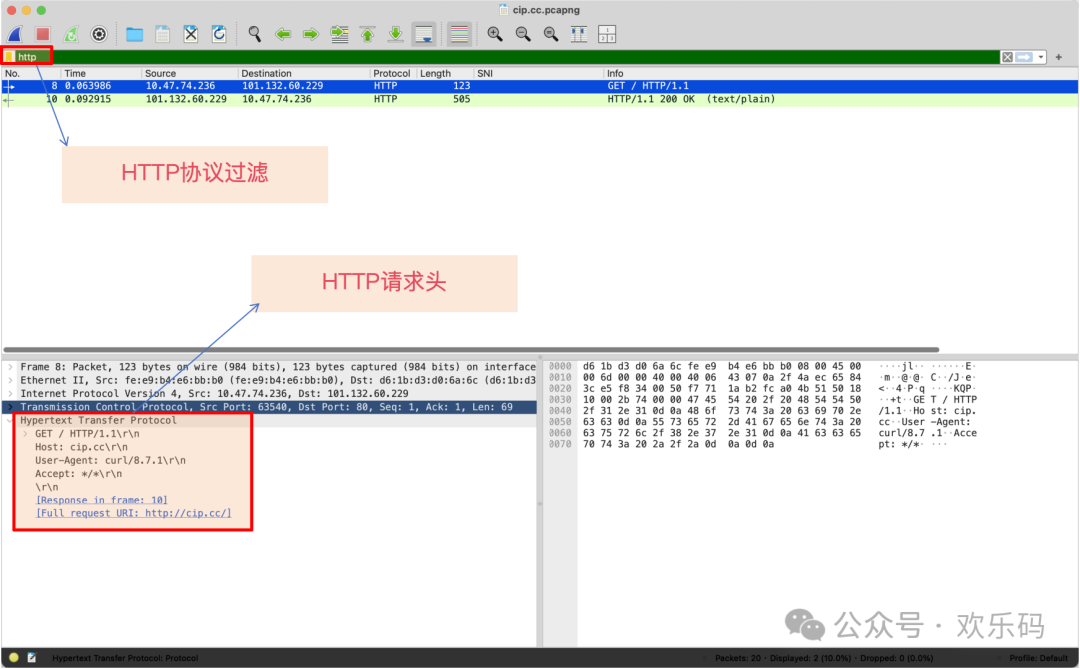Open Response in frame 10 link
This screenshot has height=669, width=1080.
click(x=100, y=500)
